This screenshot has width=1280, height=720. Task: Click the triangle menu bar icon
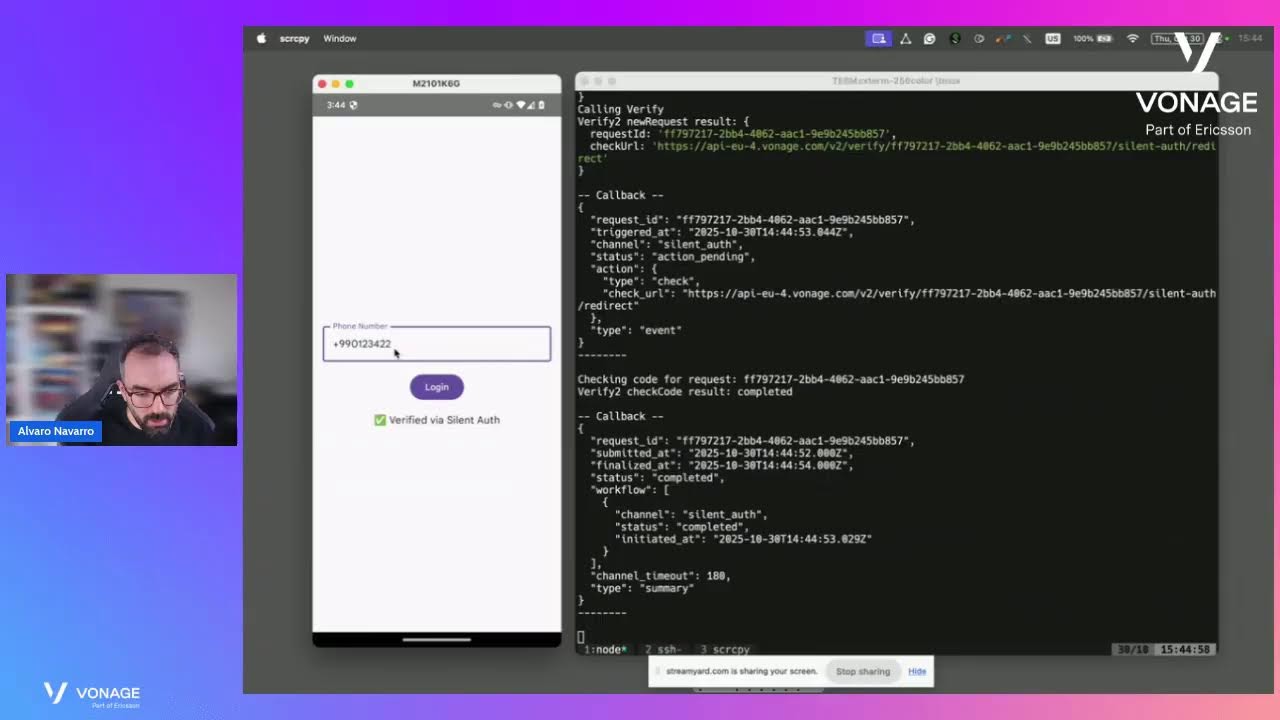[905, 38]
